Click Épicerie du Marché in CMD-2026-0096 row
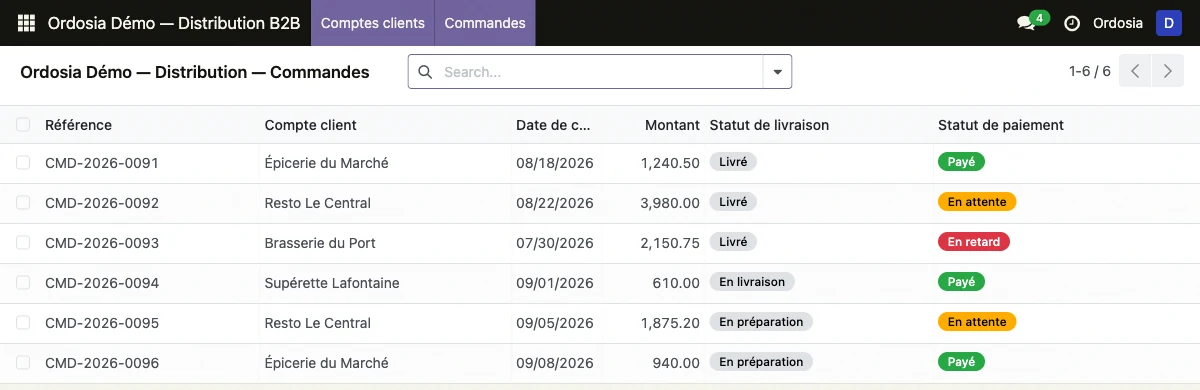The width and height of the screenshot is (1200, 390). click(x=326, y=363)
